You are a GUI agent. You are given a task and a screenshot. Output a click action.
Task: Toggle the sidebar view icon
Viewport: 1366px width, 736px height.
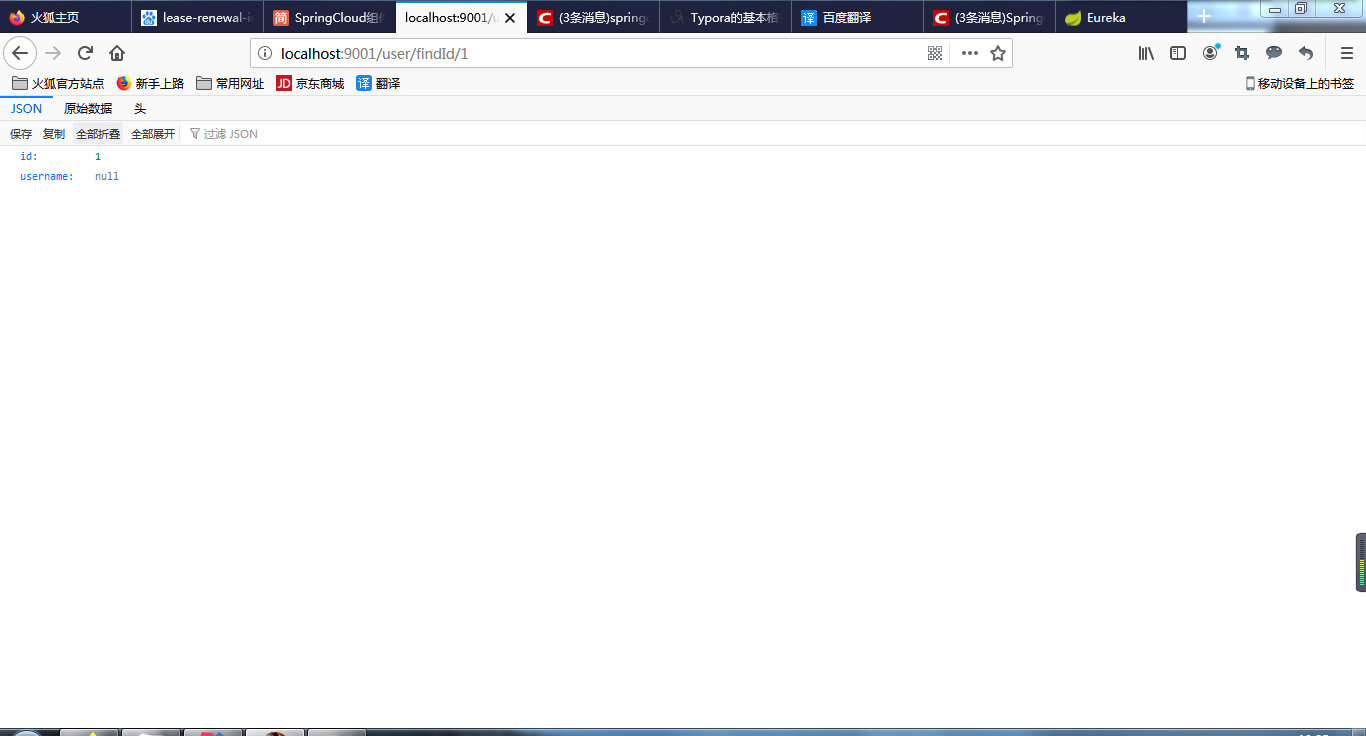[1178, 53]
